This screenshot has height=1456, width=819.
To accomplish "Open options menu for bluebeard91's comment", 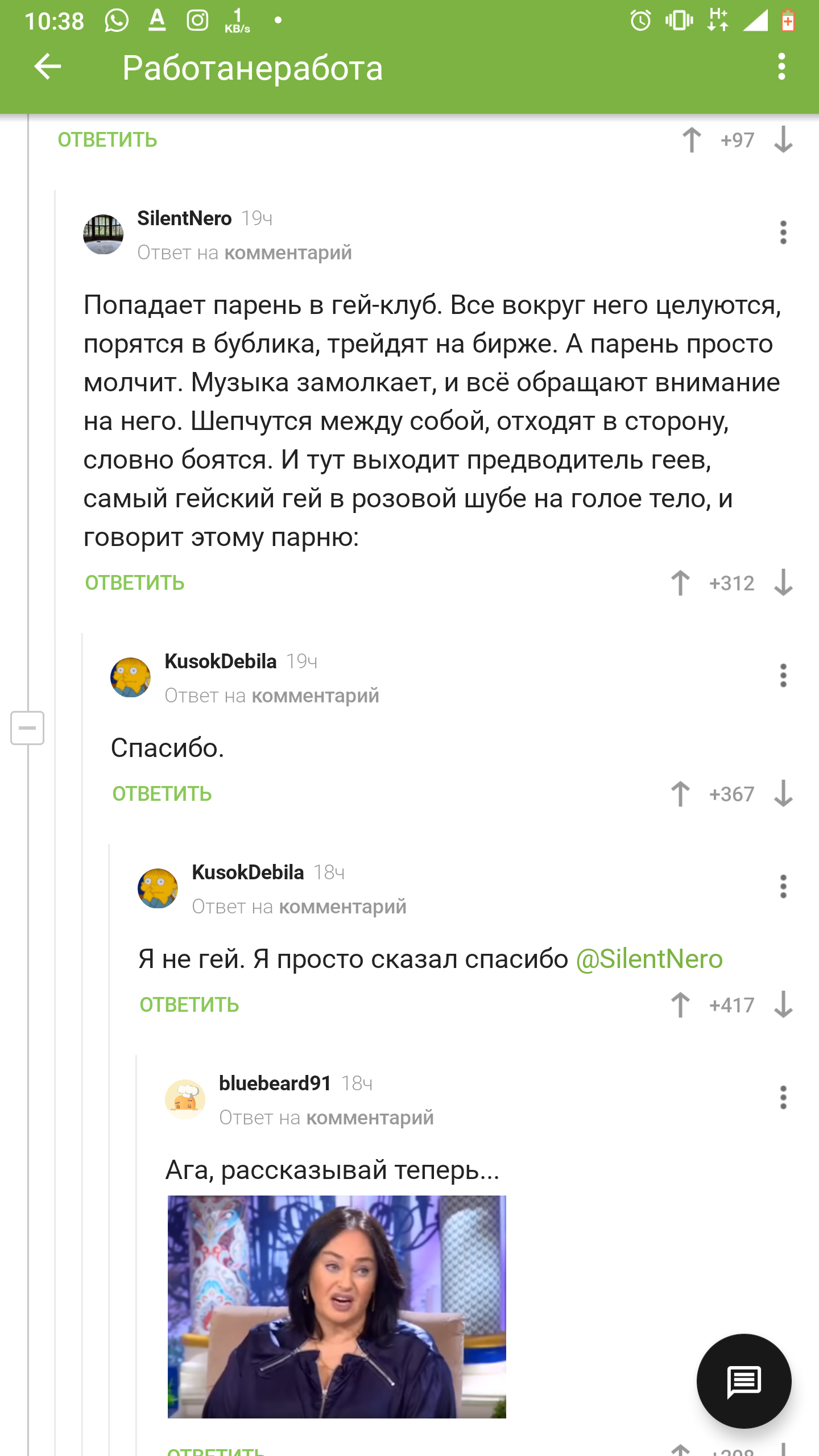I will (x=783, y=1098).
